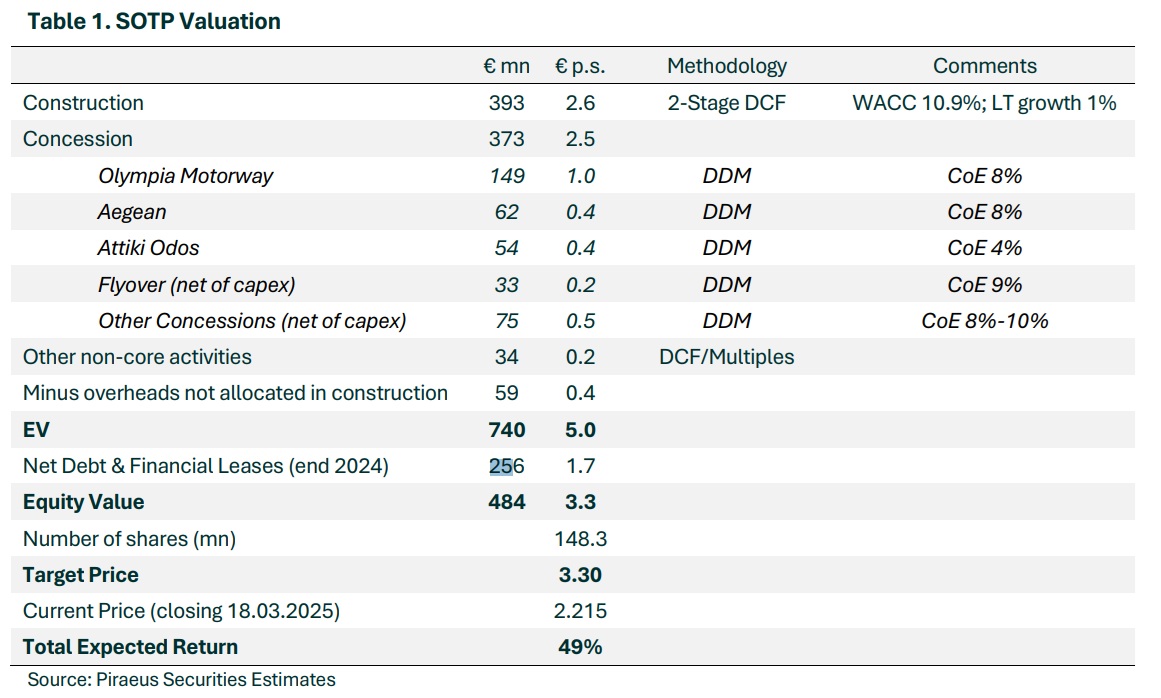Viewport: 1161px width, 698px height.
Task: Click the Comments column header
Action: 985,66
